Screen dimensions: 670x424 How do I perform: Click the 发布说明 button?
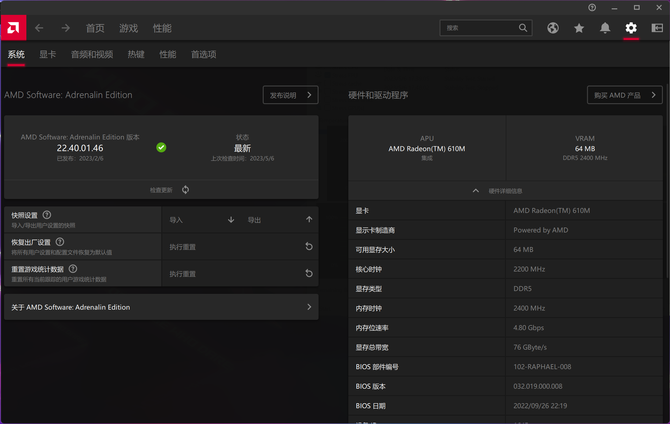click(x=291, y=95)
